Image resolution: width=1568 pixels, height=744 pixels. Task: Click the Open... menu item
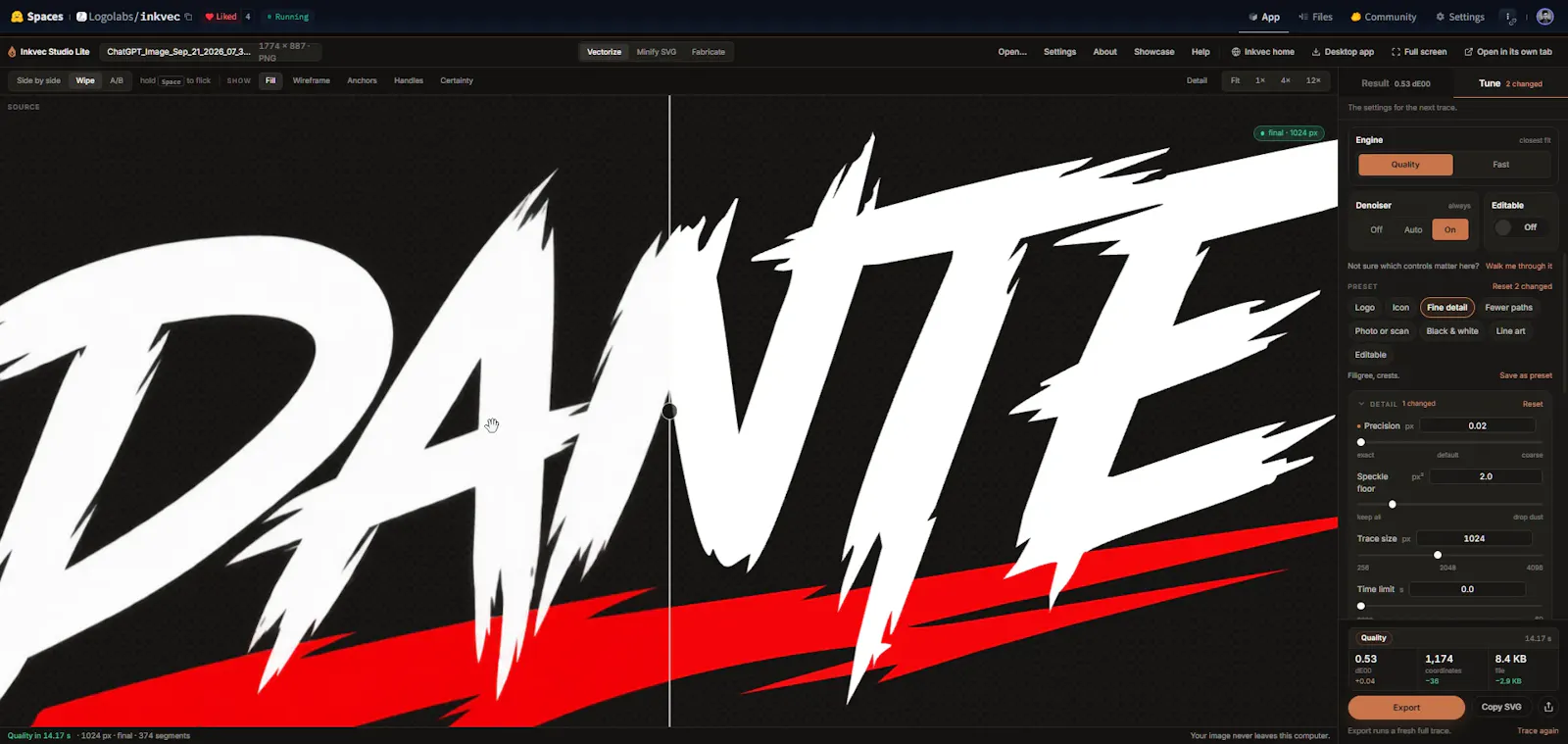1012,52
